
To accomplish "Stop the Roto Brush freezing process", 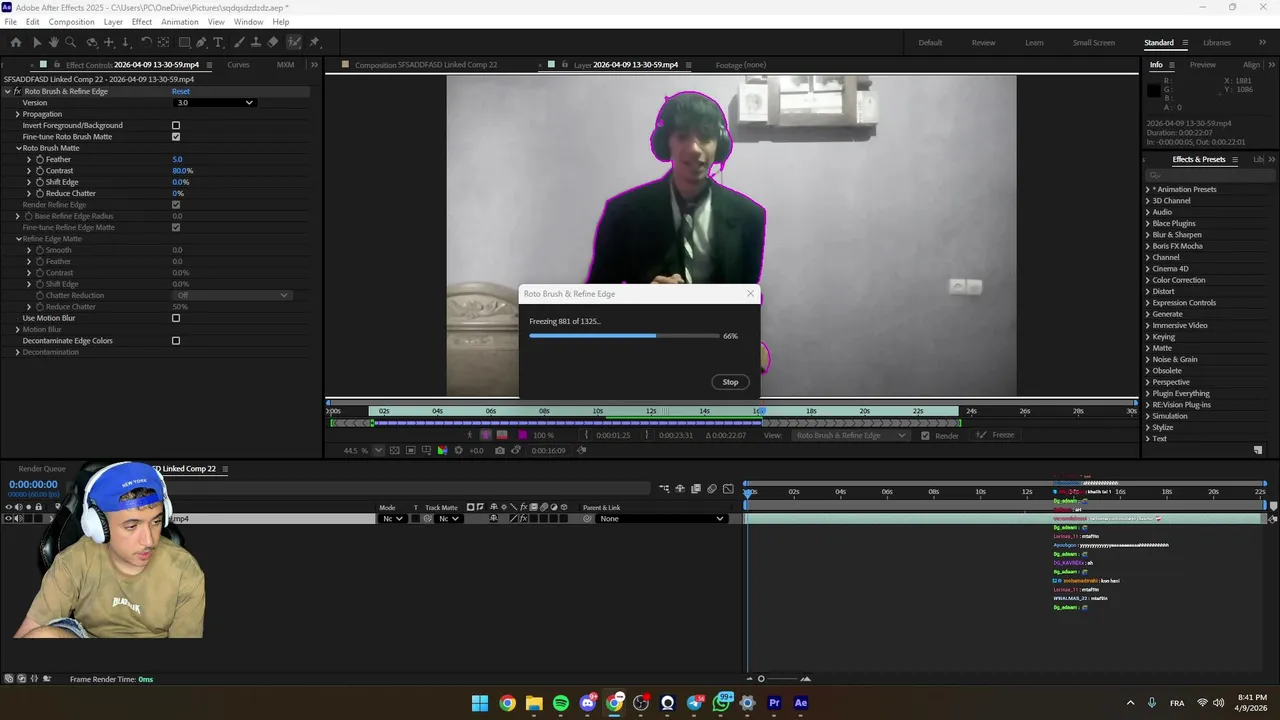I will coord(730,382).
